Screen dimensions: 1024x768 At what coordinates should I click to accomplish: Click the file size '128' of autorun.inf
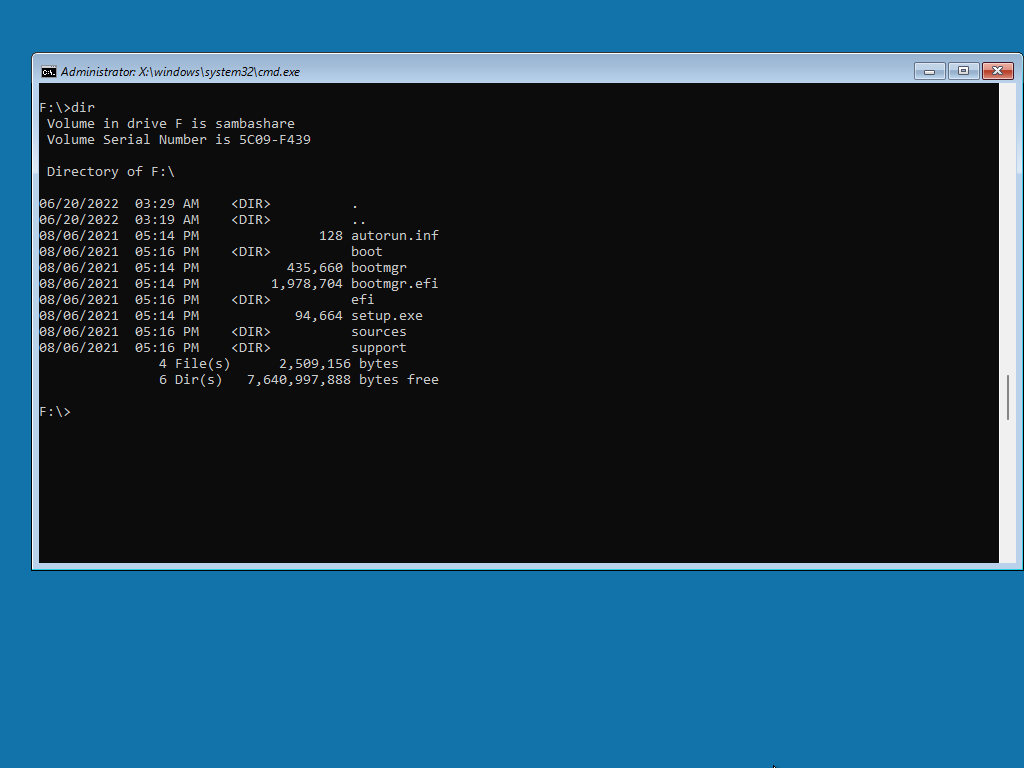pos(331,236)
